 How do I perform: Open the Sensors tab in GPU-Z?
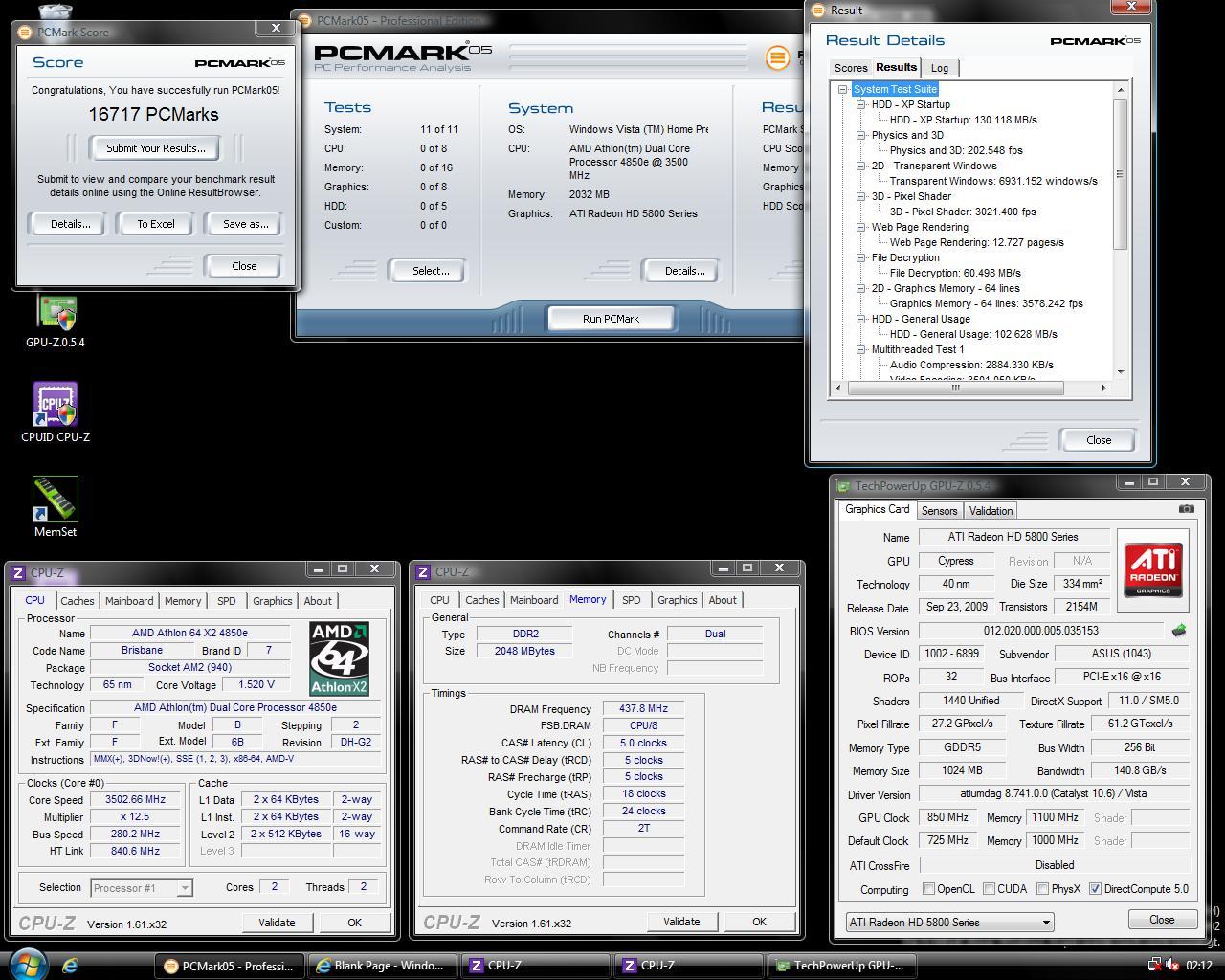pyautogui.click(x=939, y=511)
